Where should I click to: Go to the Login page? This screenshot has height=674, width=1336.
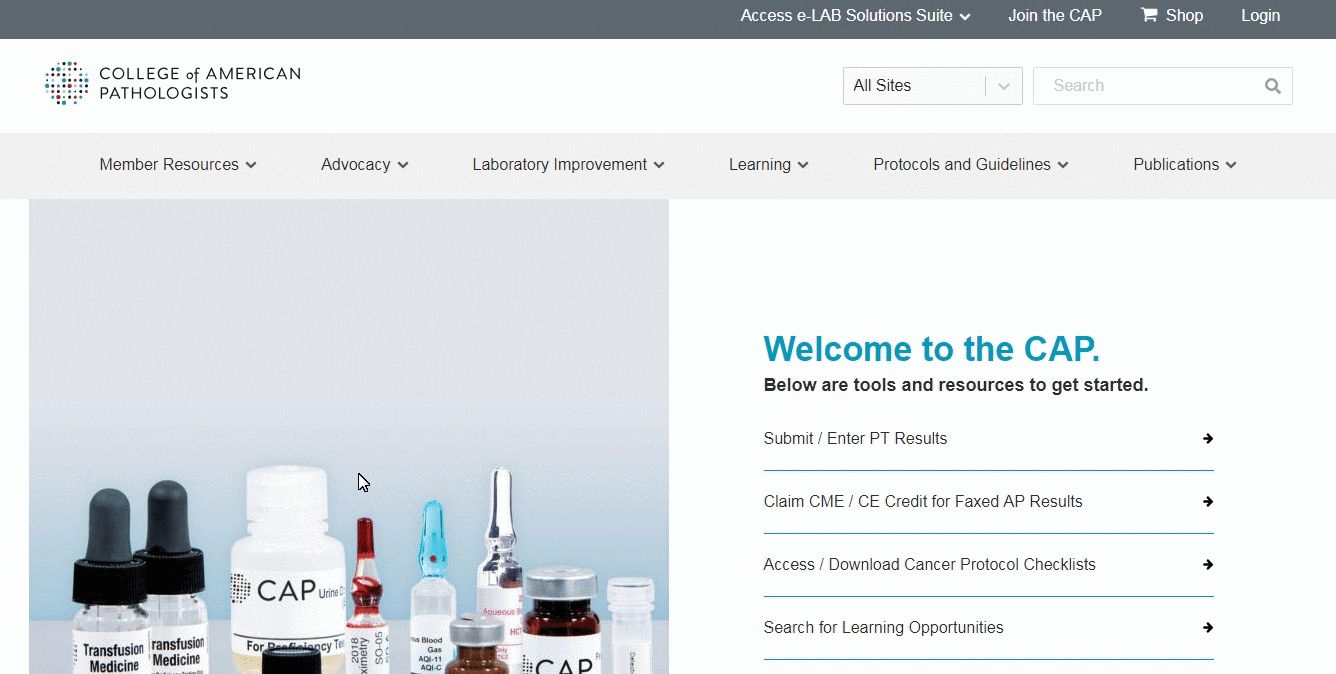(x=1260, y=15)
